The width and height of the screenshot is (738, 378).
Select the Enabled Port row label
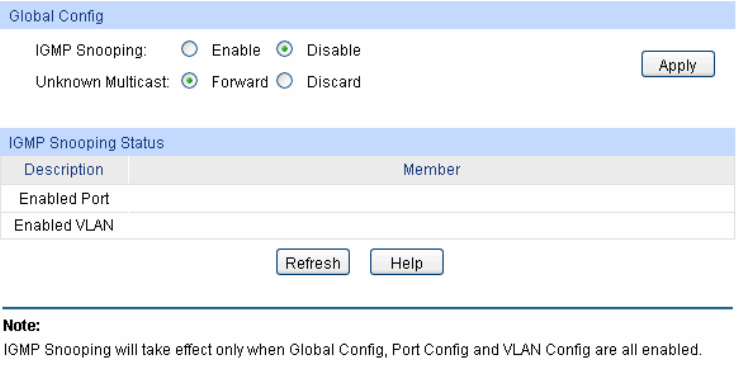[x=64, y=199]
